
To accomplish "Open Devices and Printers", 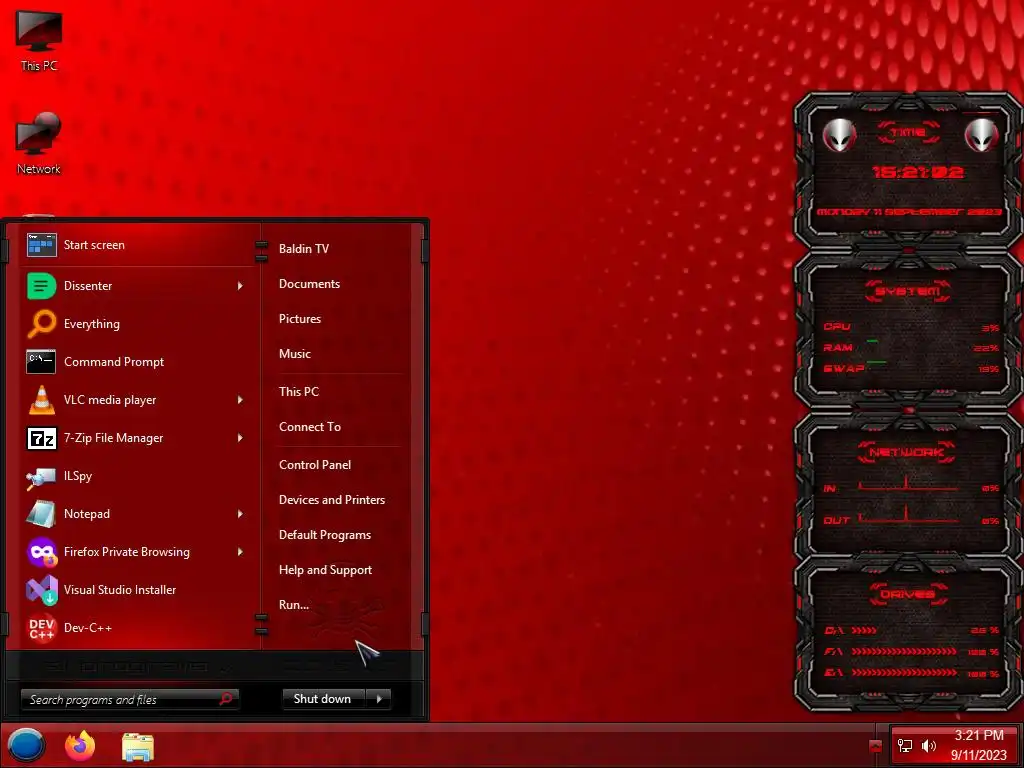I will tap(332, 500).
